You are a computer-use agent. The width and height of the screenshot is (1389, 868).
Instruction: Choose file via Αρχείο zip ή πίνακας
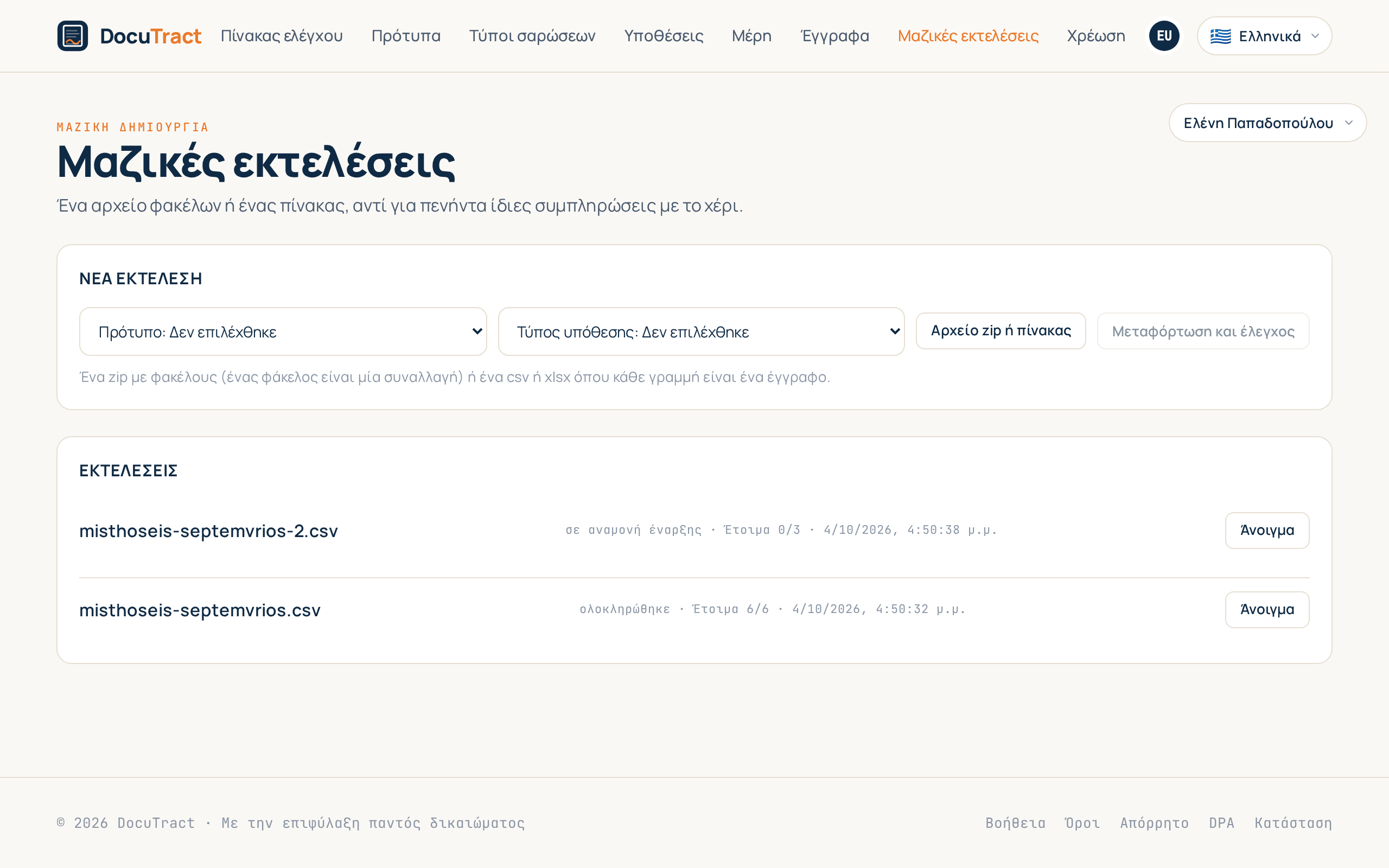click(x=1001, y=331)
